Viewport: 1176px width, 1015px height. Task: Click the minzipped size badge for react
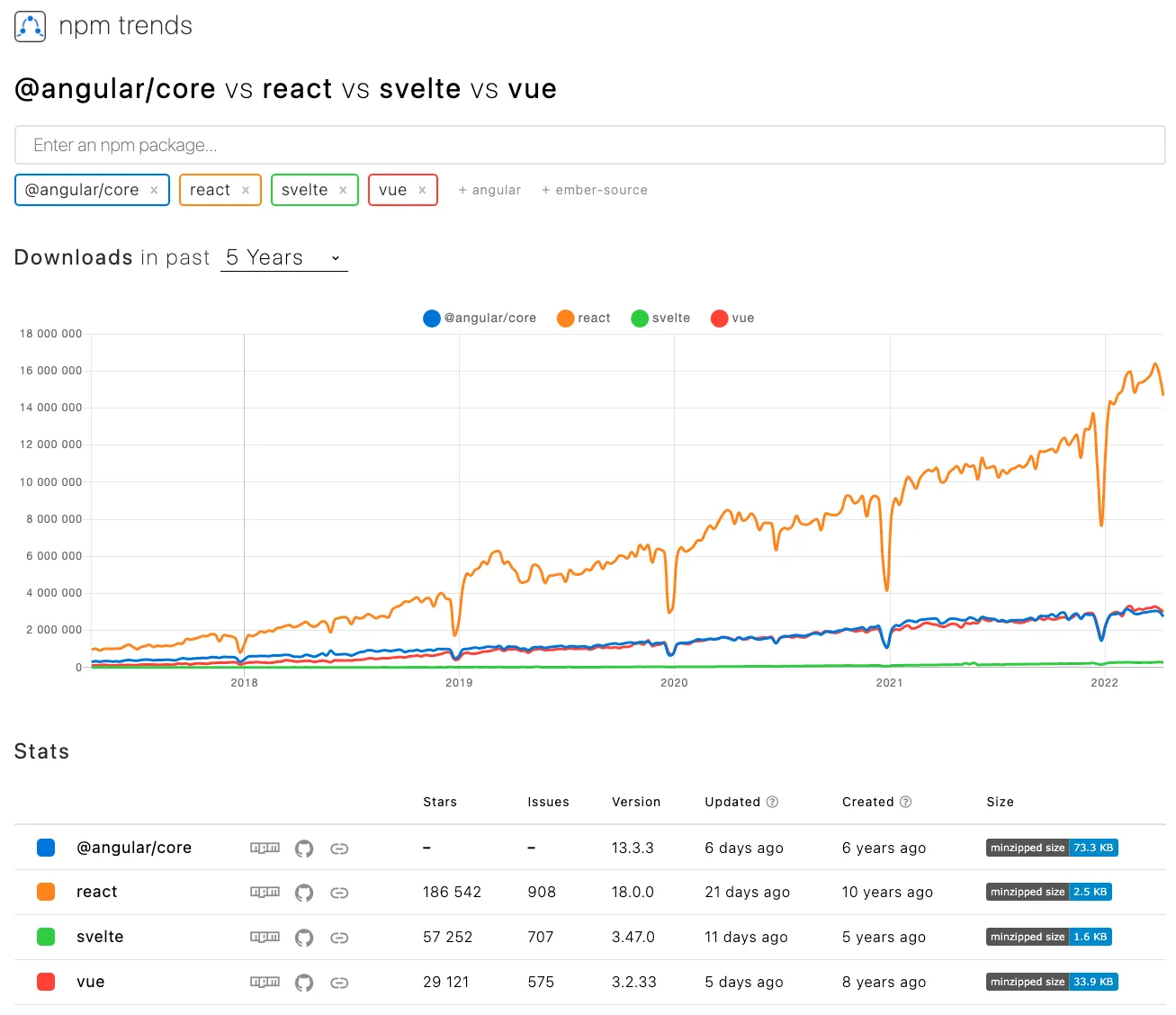(x=1051, y=892)
